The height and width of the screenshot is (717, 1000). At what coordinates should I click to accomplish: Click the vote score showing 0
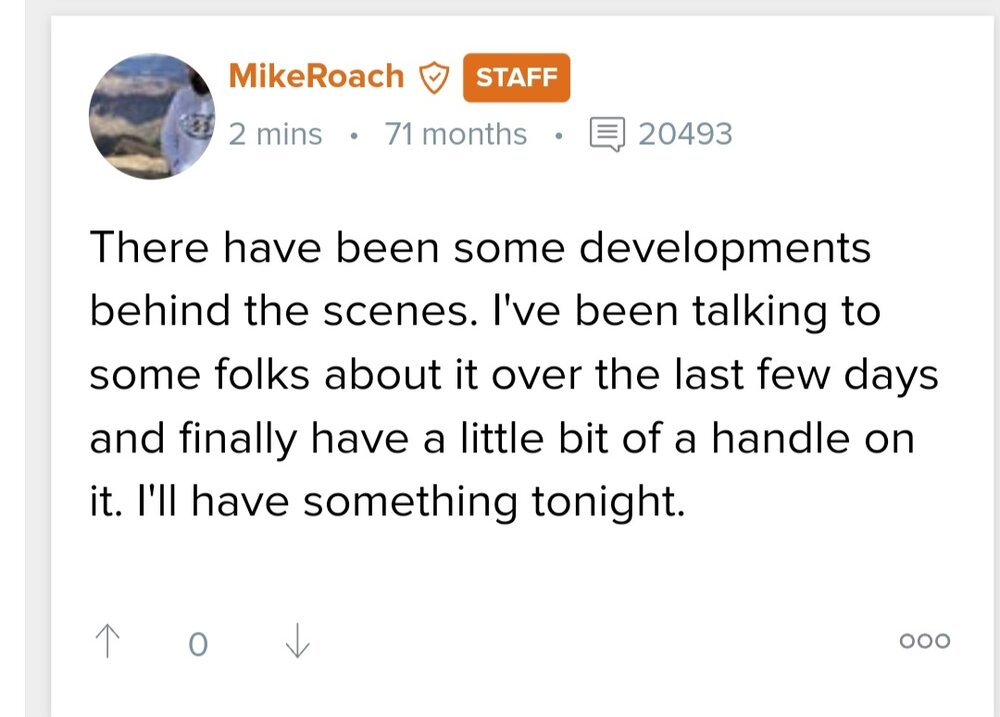[x=198, y=645]
